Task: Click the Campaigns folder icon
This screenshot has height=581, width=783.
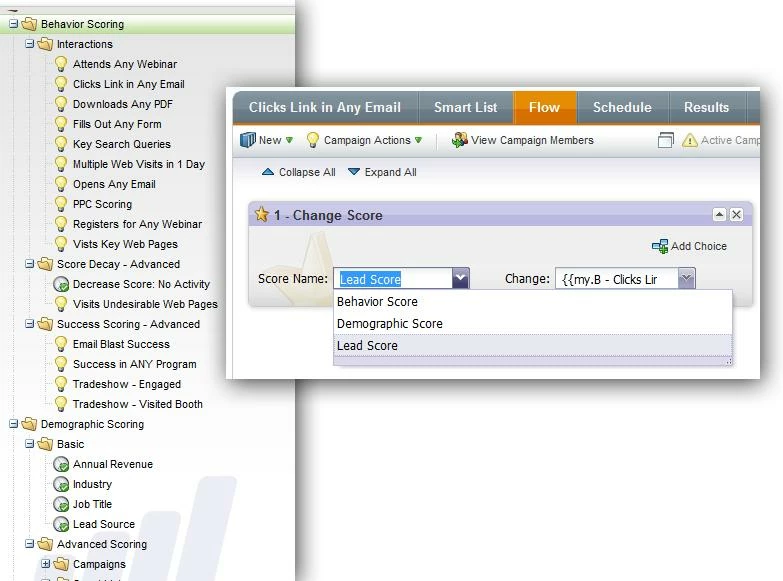Action: point(61,564)
